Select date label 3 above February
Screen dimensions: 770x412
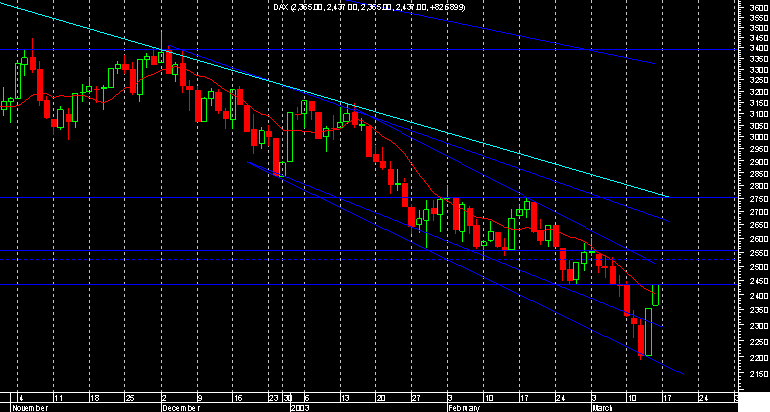pos(450,397)
